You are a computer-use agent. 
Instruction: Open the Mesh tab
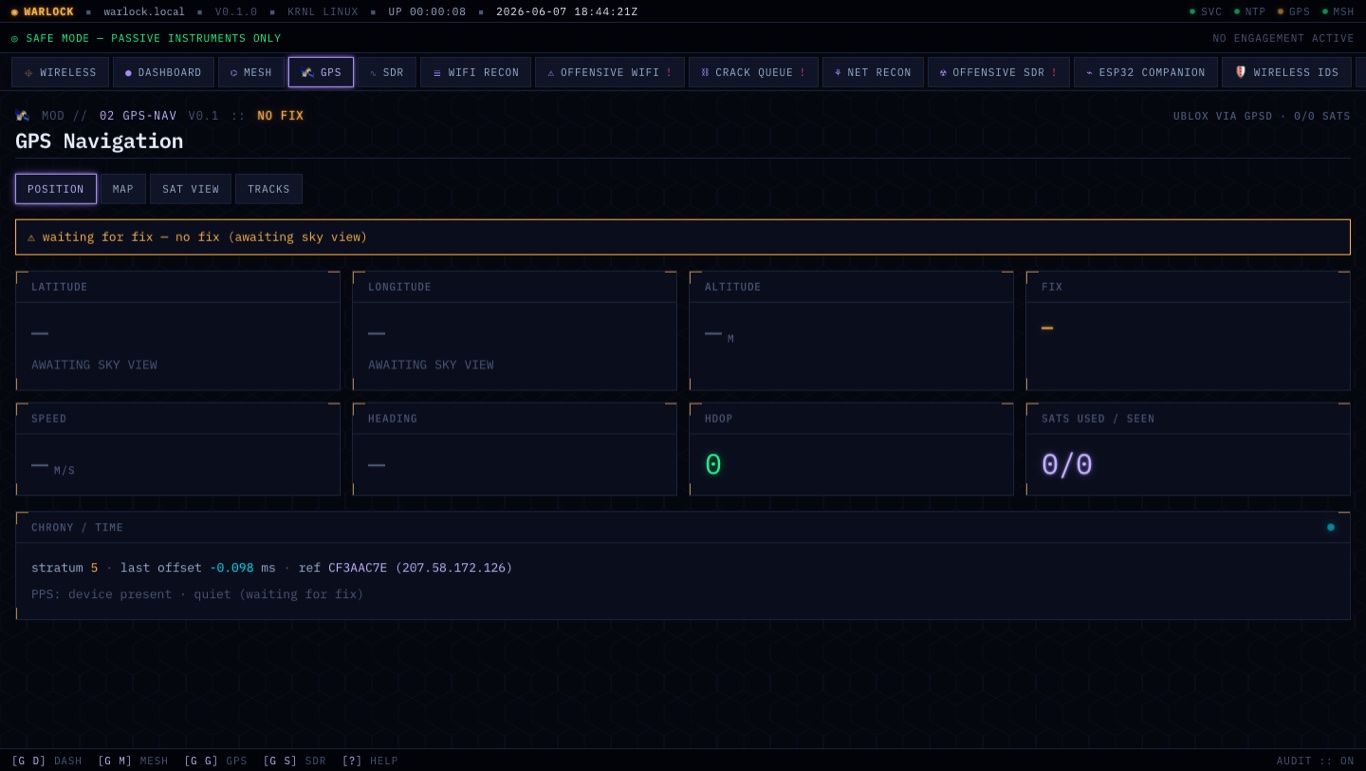(x=251, y=73)
